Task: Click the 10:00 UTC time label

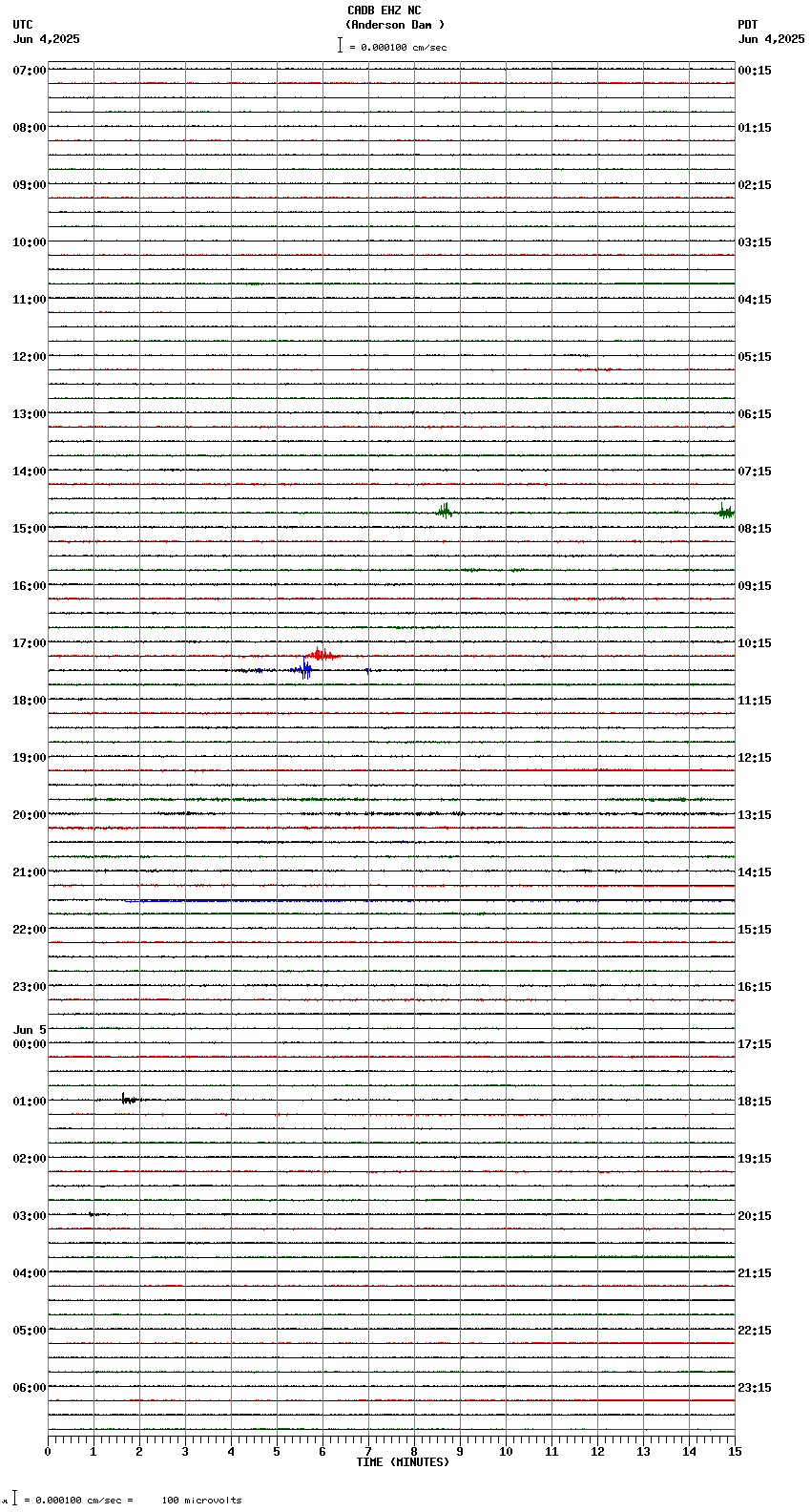Action: click(x=30, y=242)
